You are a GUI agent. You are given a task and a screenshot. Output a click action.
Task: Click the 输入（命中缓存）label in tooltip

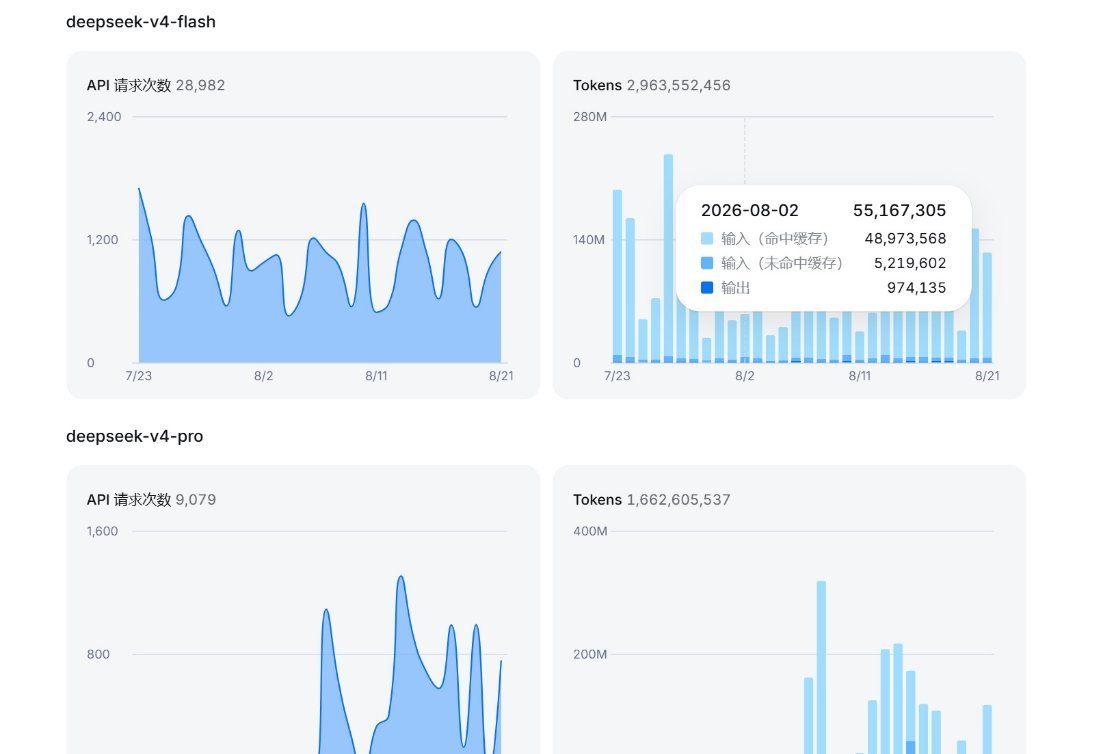tap(775, 239)
